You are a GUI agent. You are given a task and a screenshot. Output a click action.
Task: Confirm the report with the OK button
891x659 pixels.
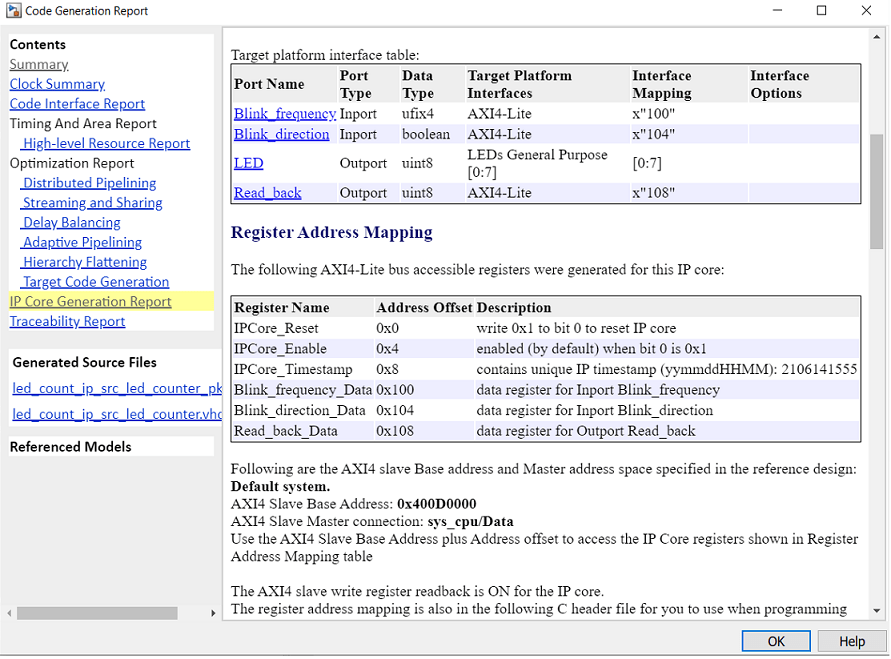tap(776, 641)
